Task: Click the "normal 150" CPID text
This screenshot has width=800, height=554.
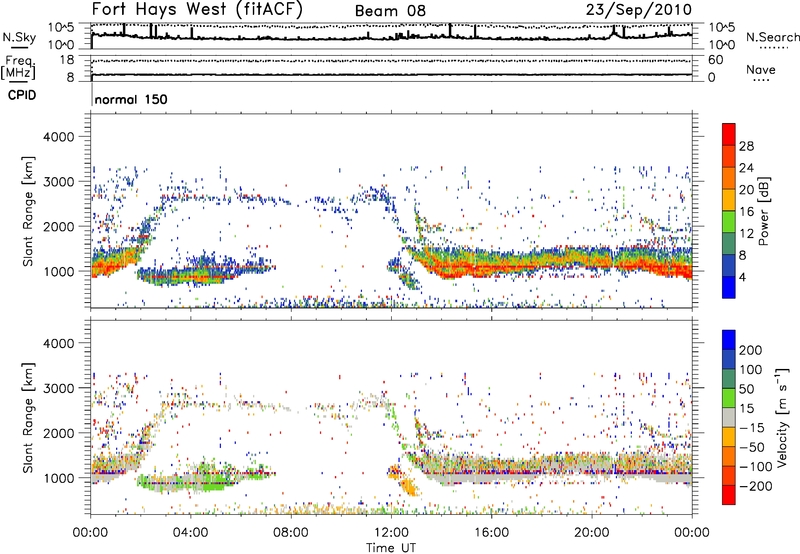Action: pyautogui.click(x=131, y=99)
